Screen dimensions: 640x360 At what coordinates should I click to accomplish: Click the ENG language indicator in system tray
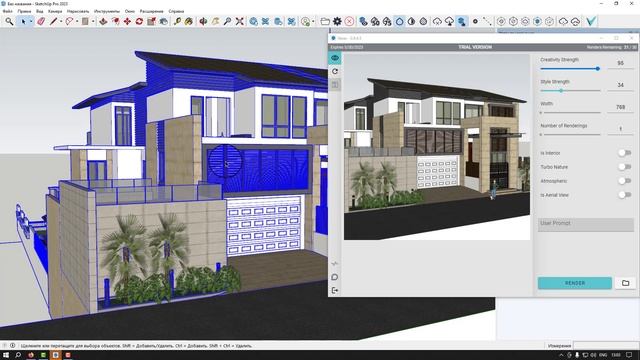tap(603, 355)
